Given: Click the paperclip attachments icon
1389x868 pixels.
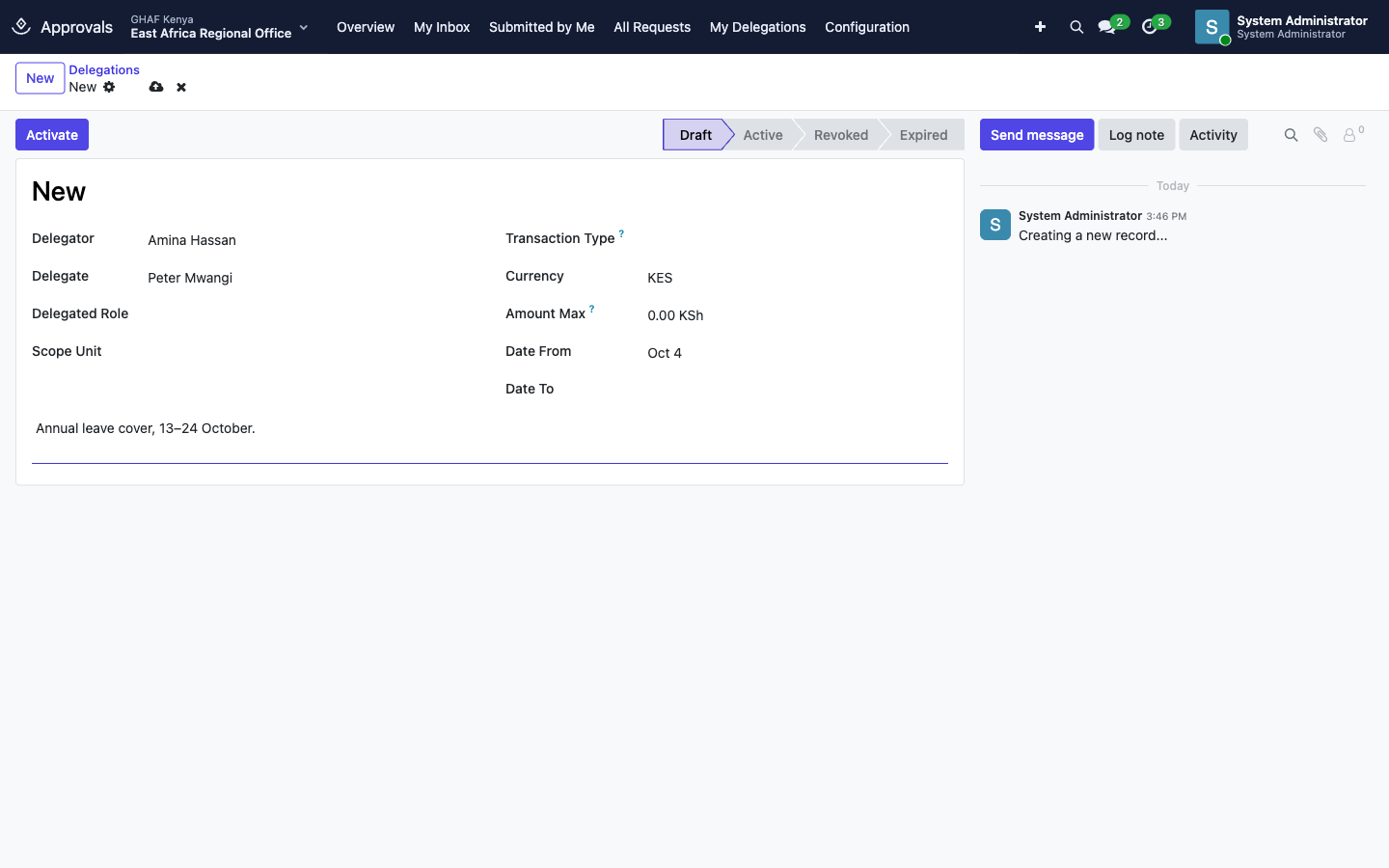Looking at the screenshot, I should click(x=1321, y=135).
